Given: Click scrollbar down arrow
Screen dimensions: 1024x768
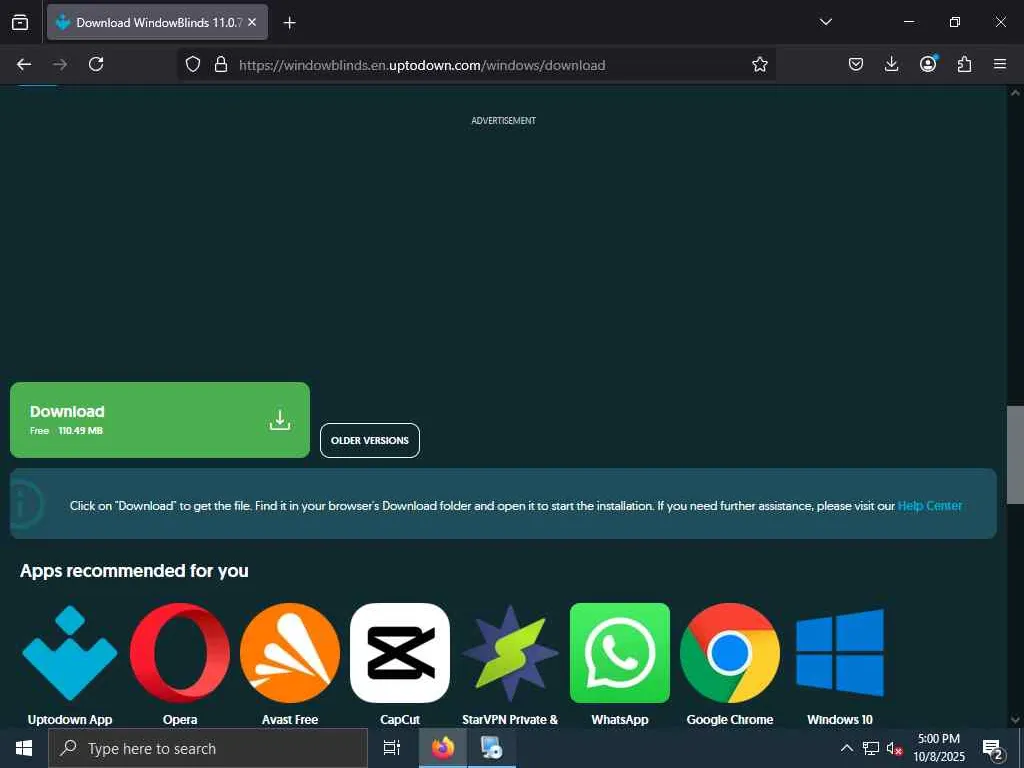Looking at the screenshot, I should pos(1015,720).
